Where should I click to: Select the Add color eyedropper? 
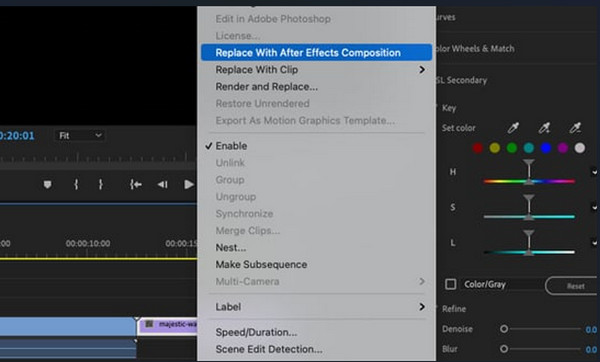(544, 128)
